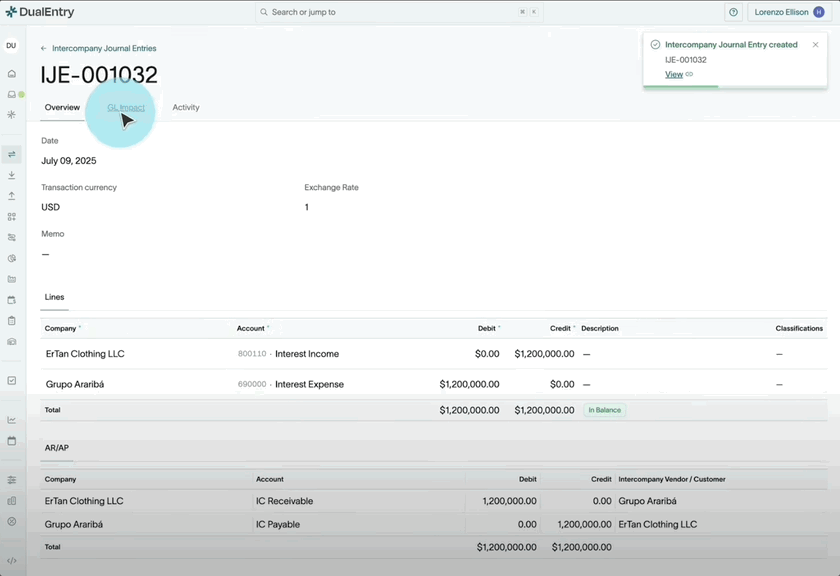Open the apps grid icon in the sidebar
The image size is (840, 576).
click(x=12, y=216)
